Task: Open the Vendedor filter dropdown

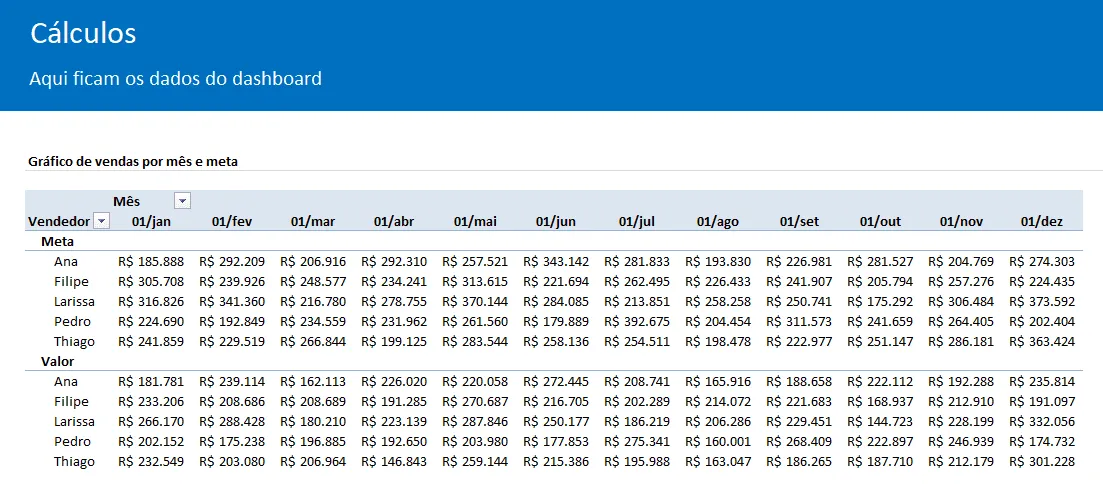Action: tap(101, 222)
